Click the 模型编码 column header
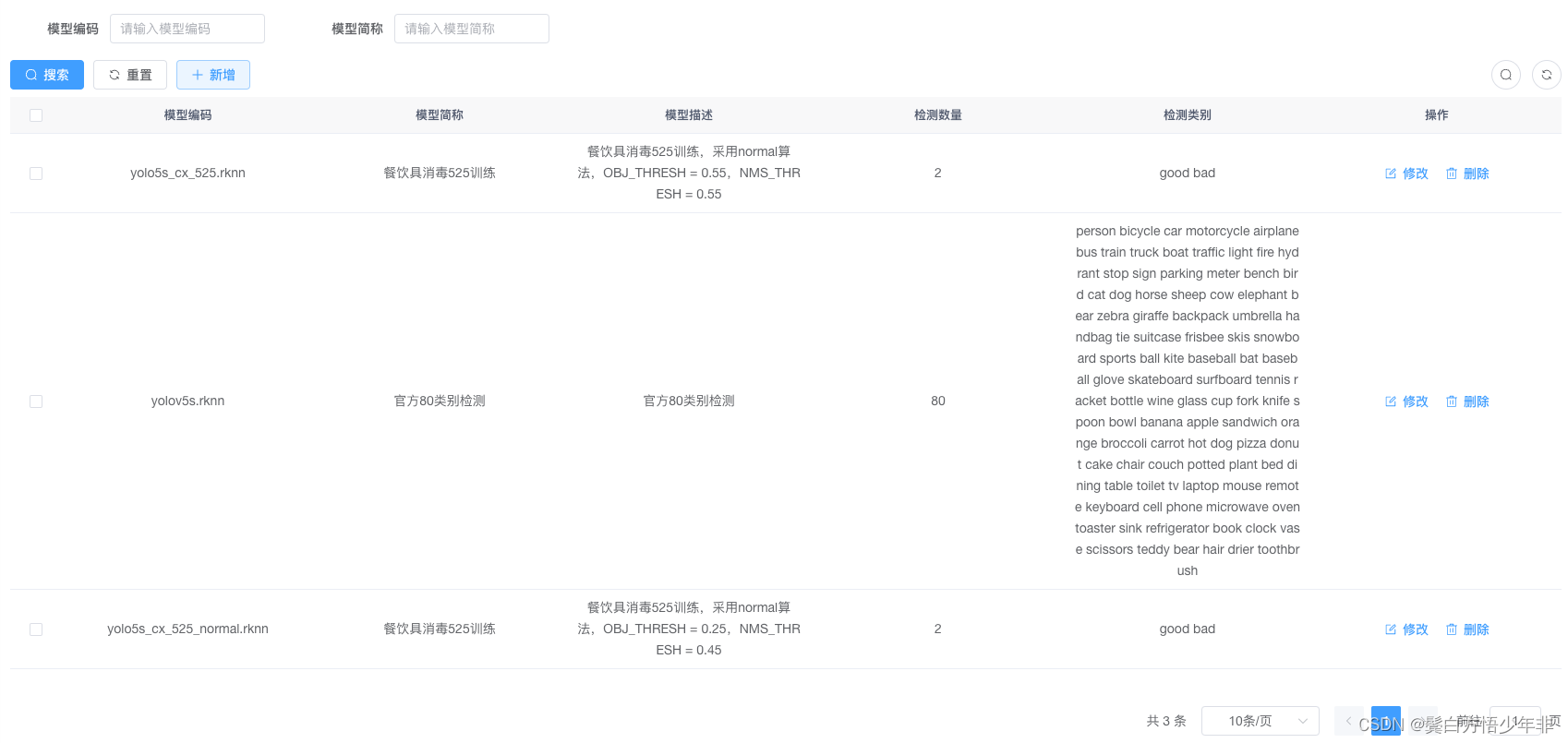 (187, 115)
